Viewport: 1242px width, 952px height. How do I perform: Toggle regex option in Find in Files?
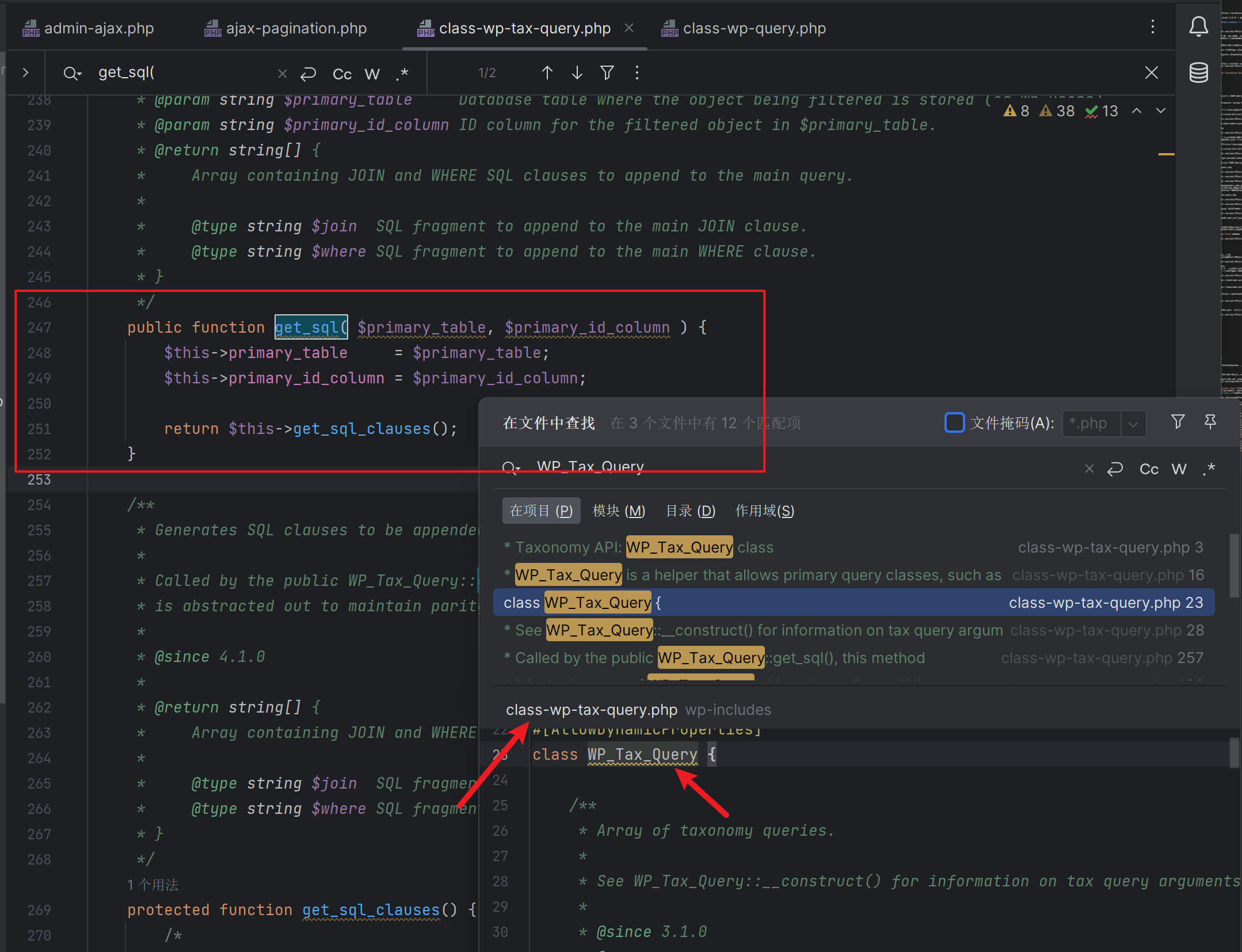tap(1209, 469)
